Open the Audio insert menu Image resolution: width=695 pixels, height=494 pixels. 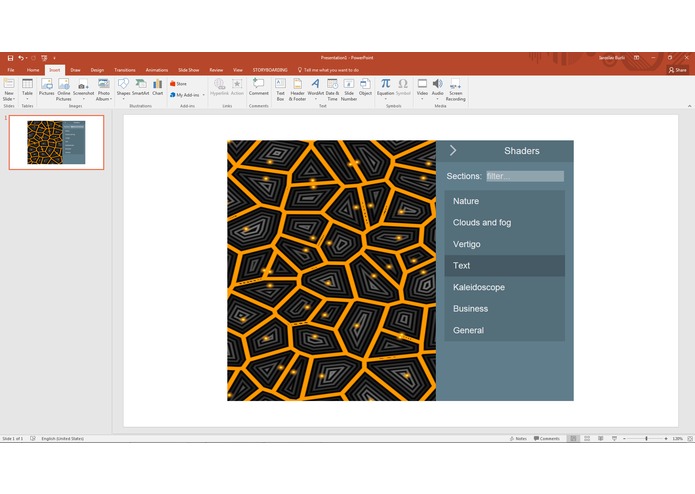(x=437, y=88)
